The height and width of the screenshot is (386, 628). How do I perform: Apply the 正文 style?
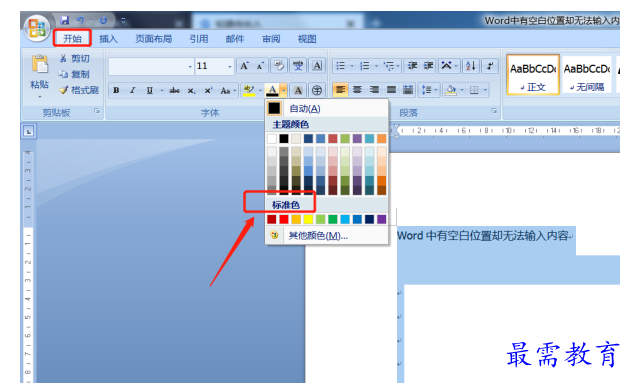pyautogui.click(x=533, y=75)
